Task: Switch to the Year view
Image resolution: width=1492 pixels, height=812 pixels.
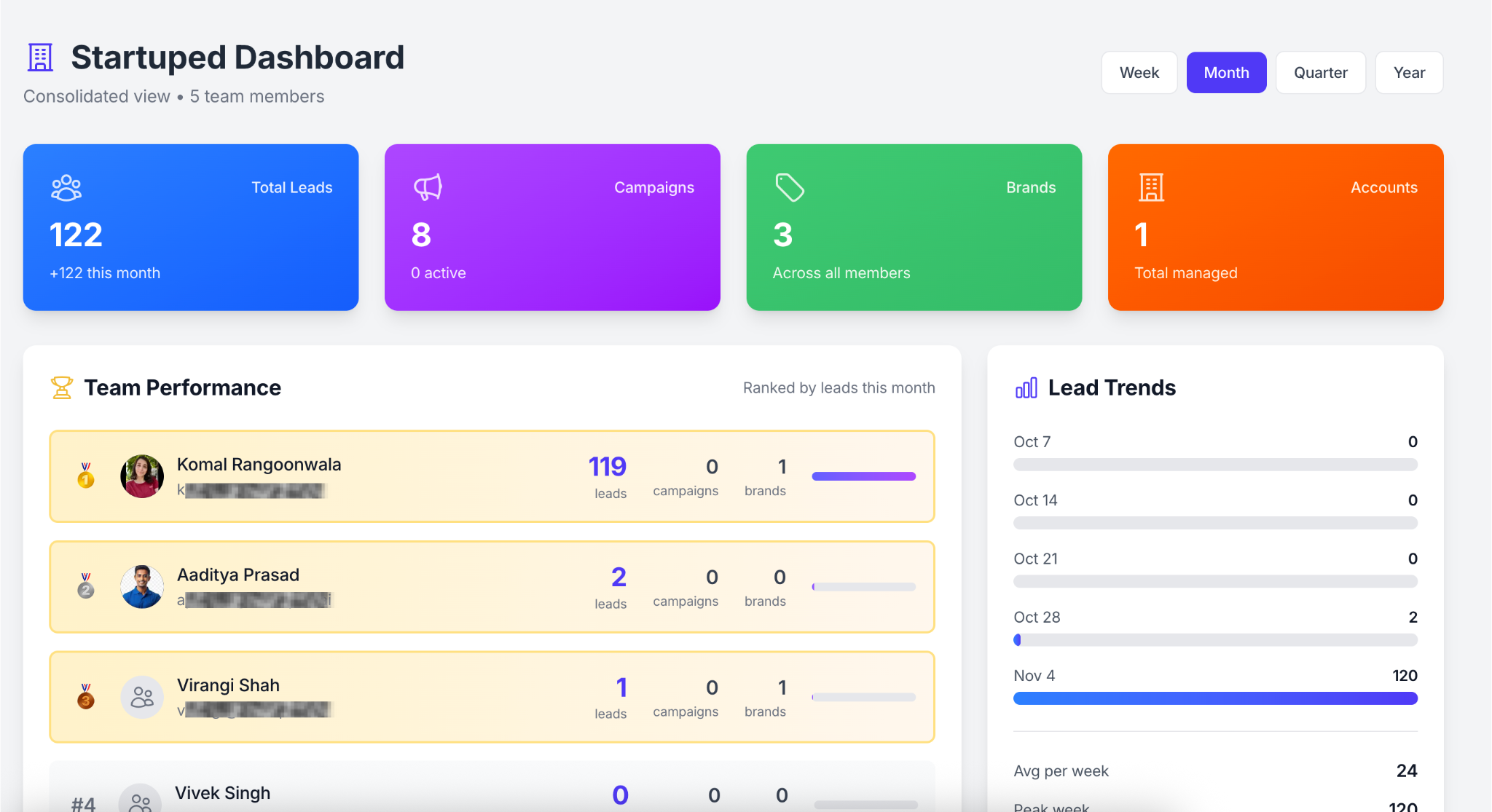Action: point(1409,73)
